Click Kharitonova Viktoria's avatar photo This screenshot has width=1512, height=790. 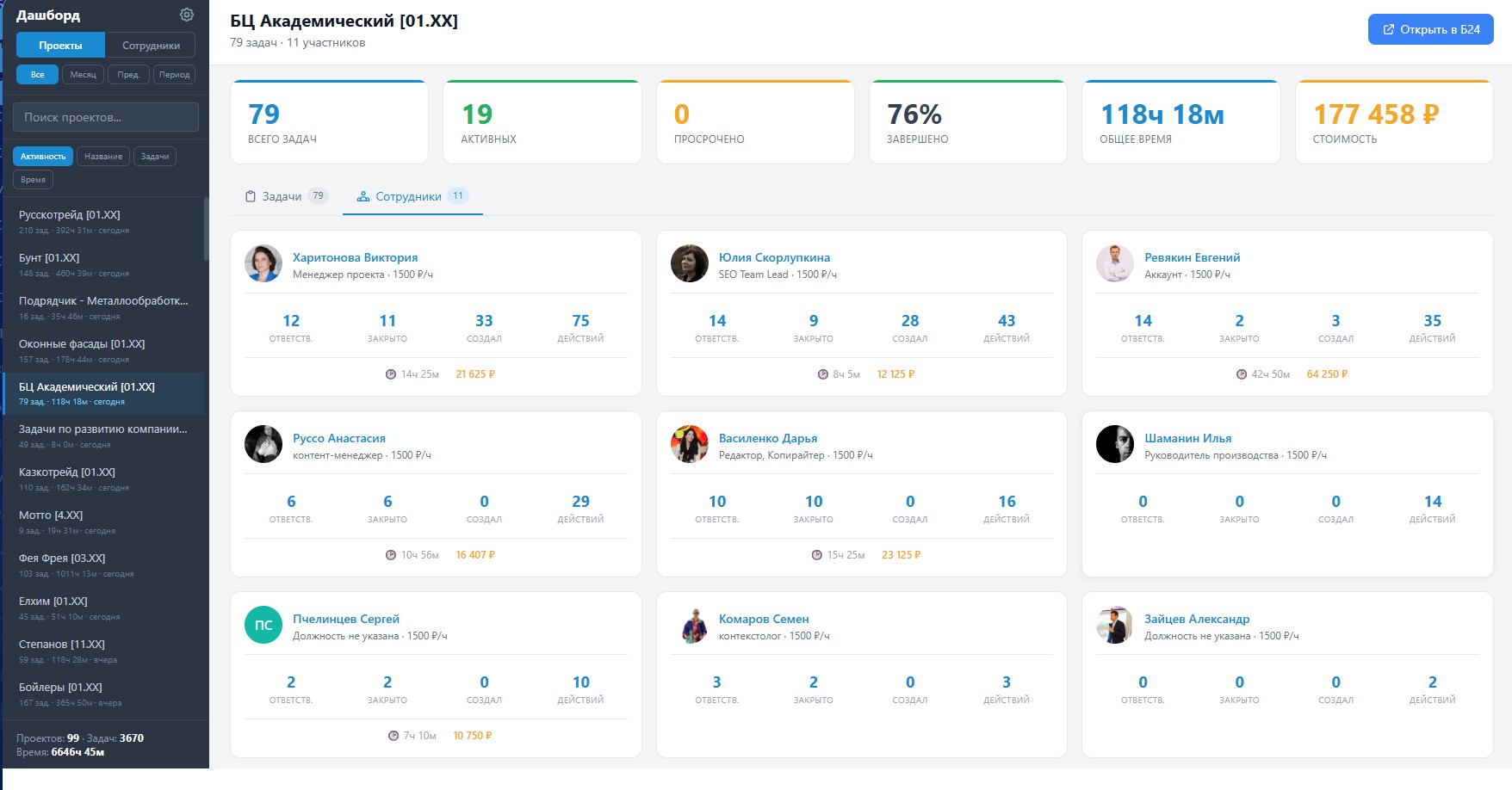(x=263, y=264)
